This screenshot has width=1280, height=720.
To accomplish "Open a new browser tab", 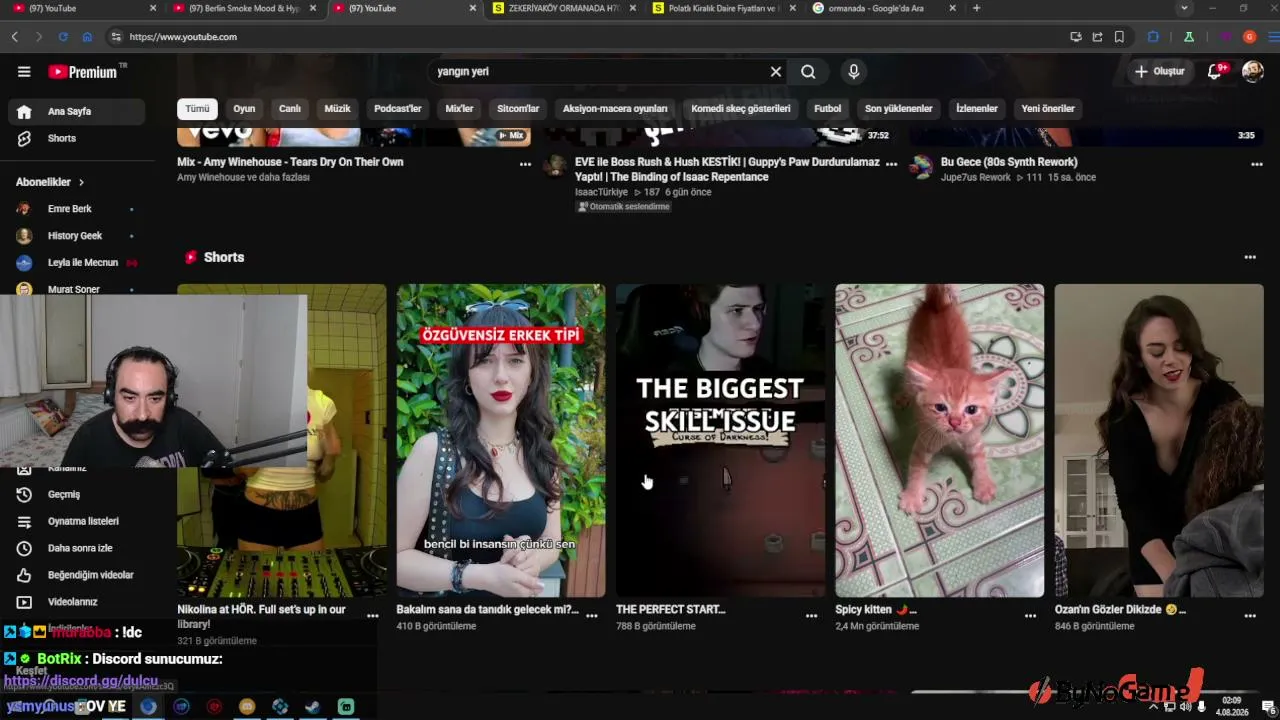I will [x=976, y=8].
